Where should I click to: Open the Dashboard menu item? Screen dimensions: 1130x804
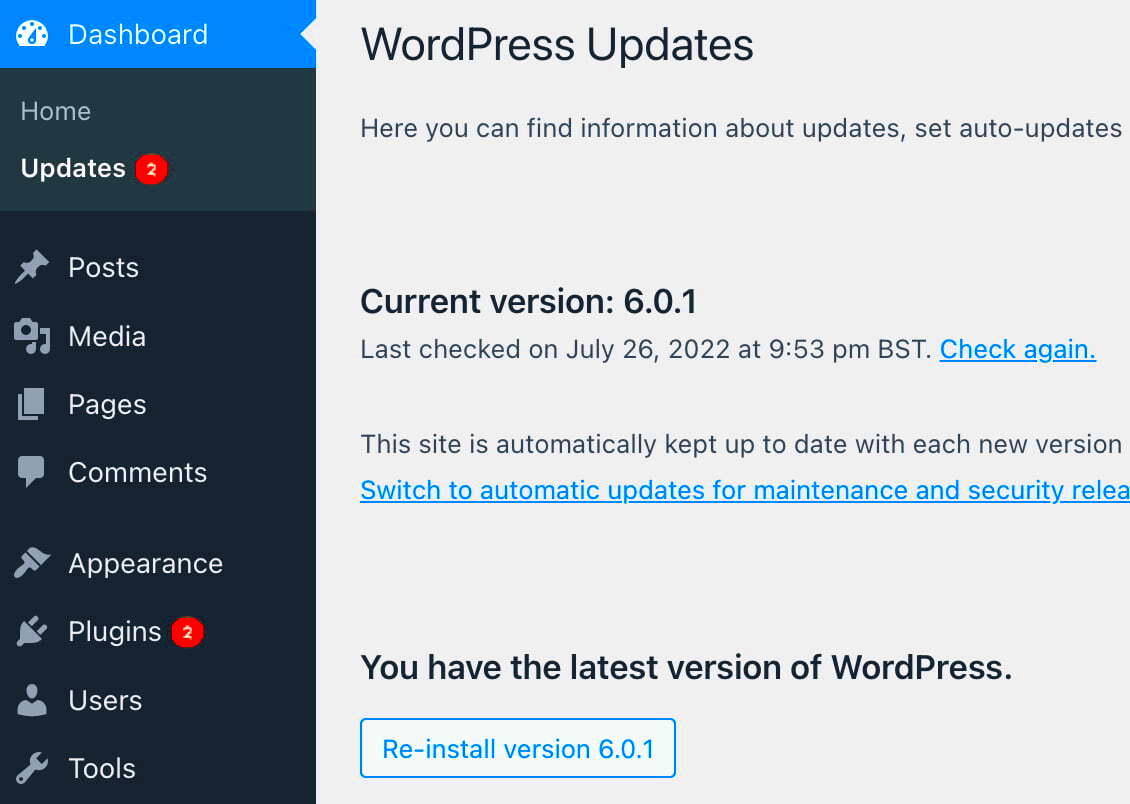(158, 34)
